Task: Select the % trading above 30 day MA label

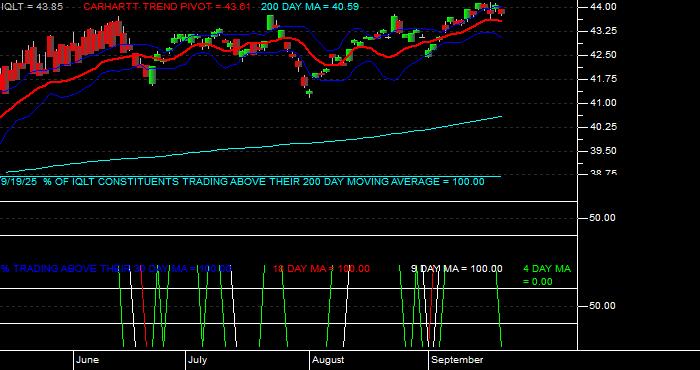Action: pyautogui.click(x=116, y=269)
